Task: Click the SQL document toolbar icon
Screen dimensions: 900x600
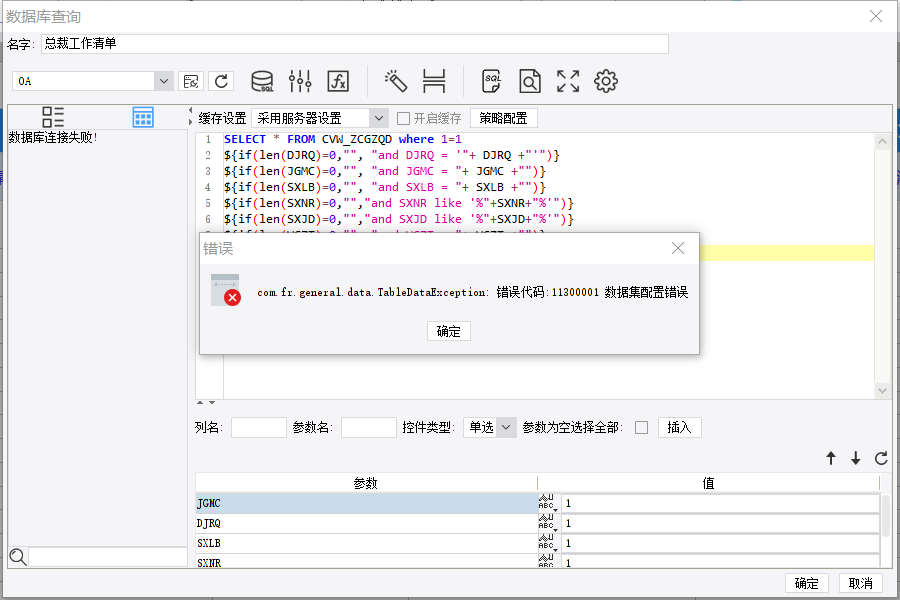Action: click(492, 81)
